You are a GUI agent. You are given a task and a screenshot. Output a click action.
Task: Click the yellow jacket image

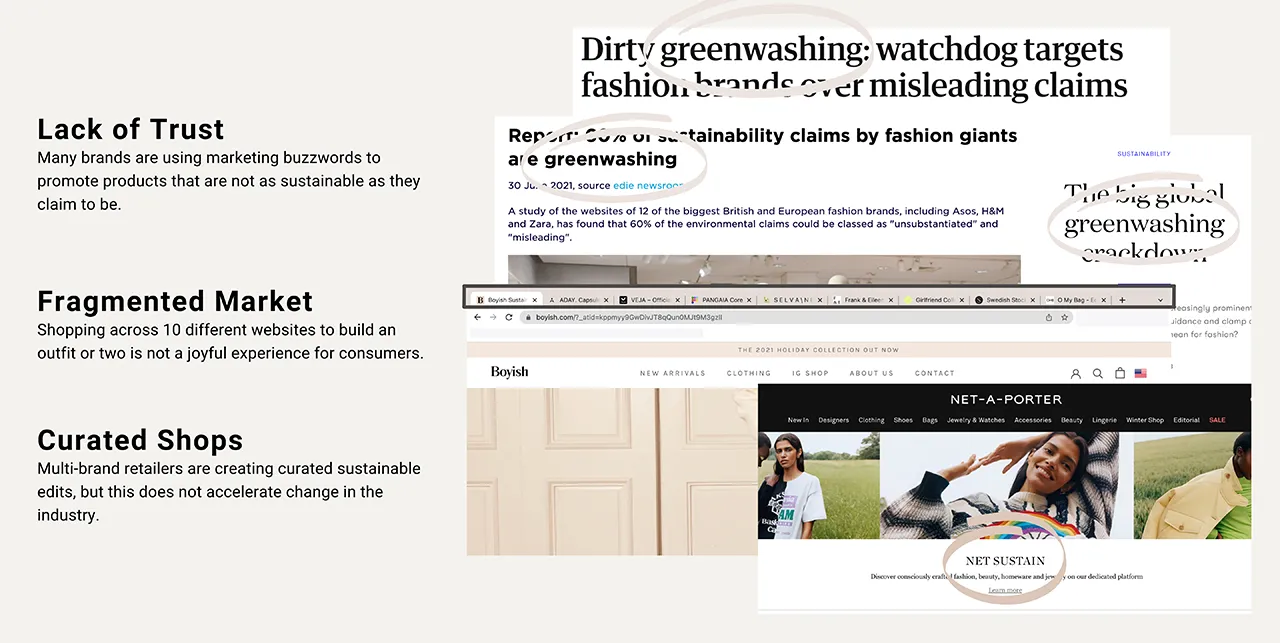(x=1193, y=487)
